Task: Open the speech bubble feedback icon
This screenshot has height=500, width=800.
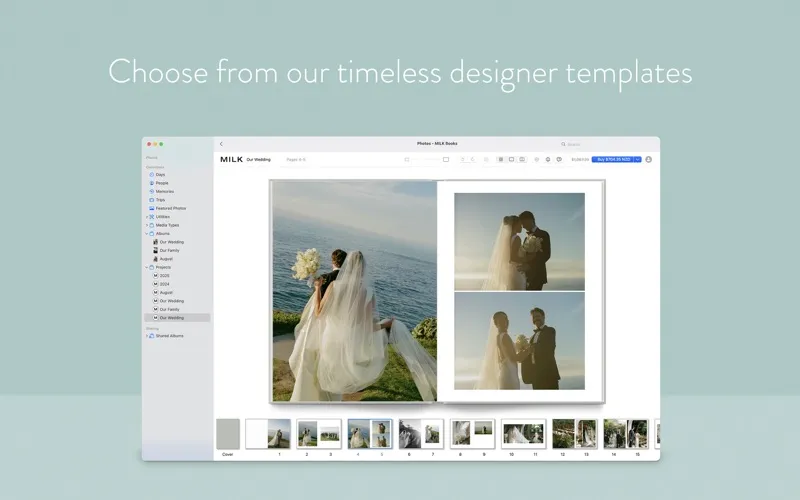Action: (559, 160)
